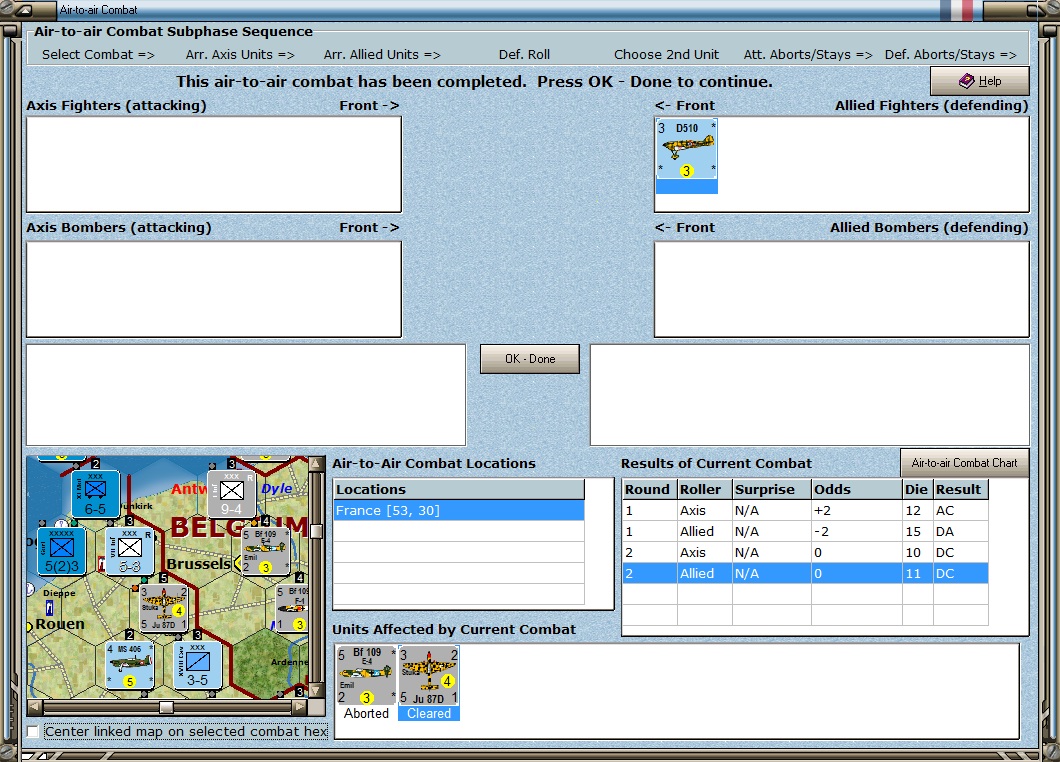Image resolution: width=1060 pixels, height=762 pixels.
Task: Click the 9-4 infantry counter near Antwerp
Action: pyautogui.click(x=231, y=494)
